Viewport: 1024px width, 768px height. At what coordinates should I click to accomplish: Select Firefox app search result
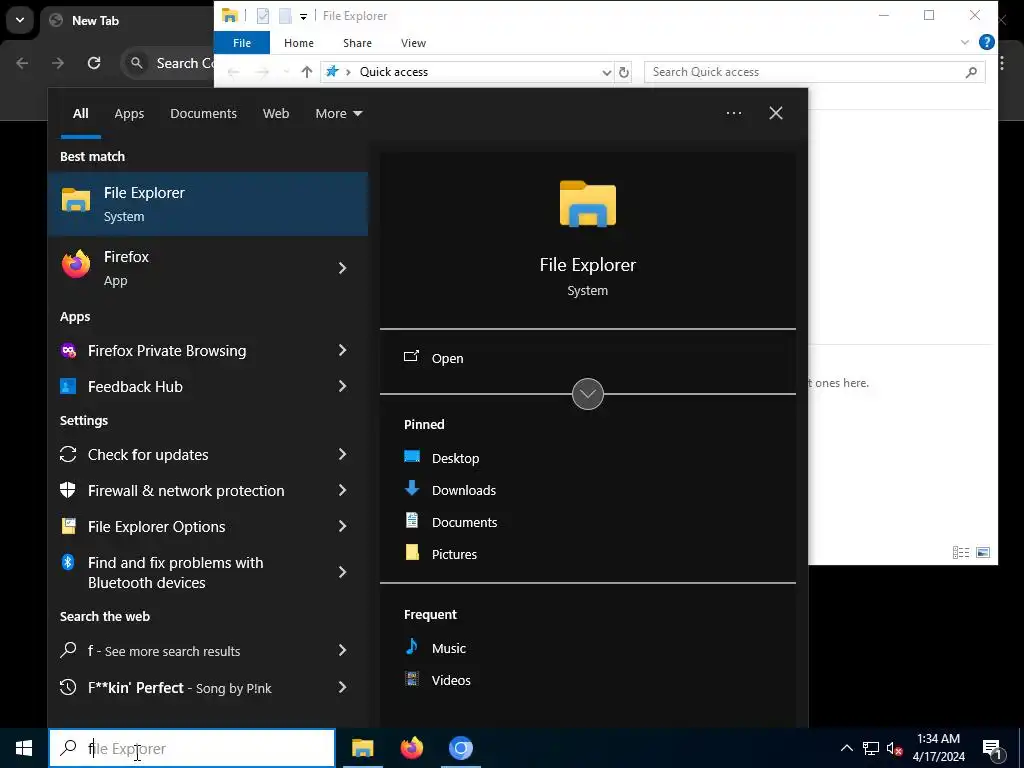tap(193, 268)
